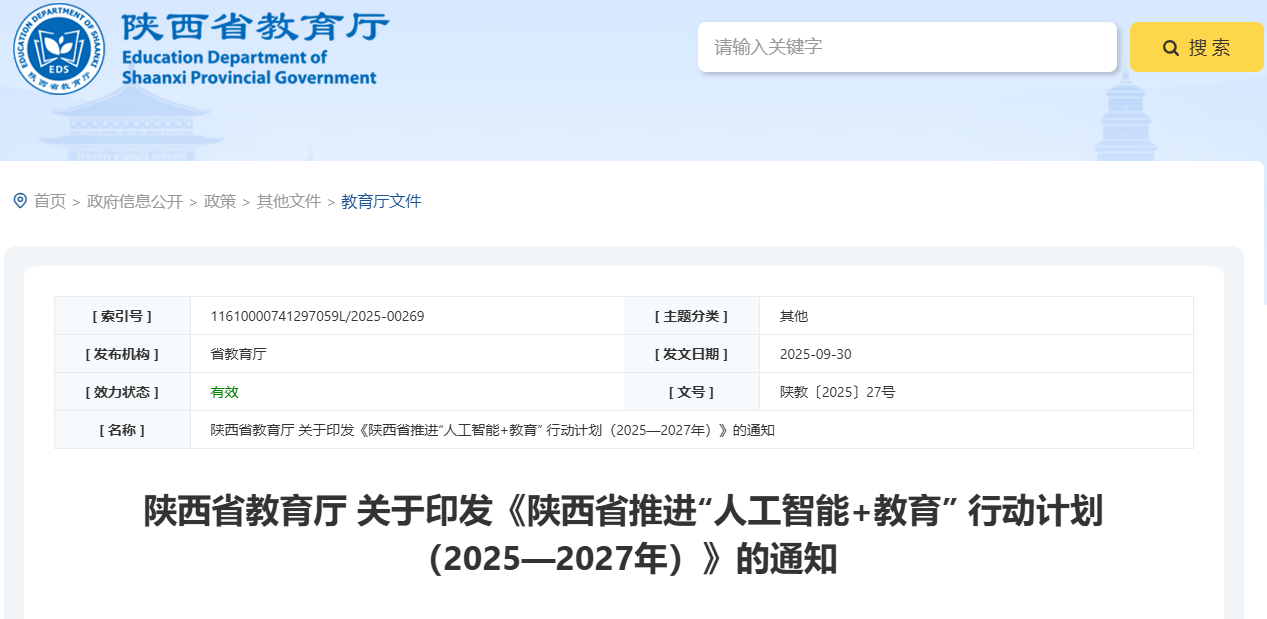Click the 其他 topic category value

point(793,316)
